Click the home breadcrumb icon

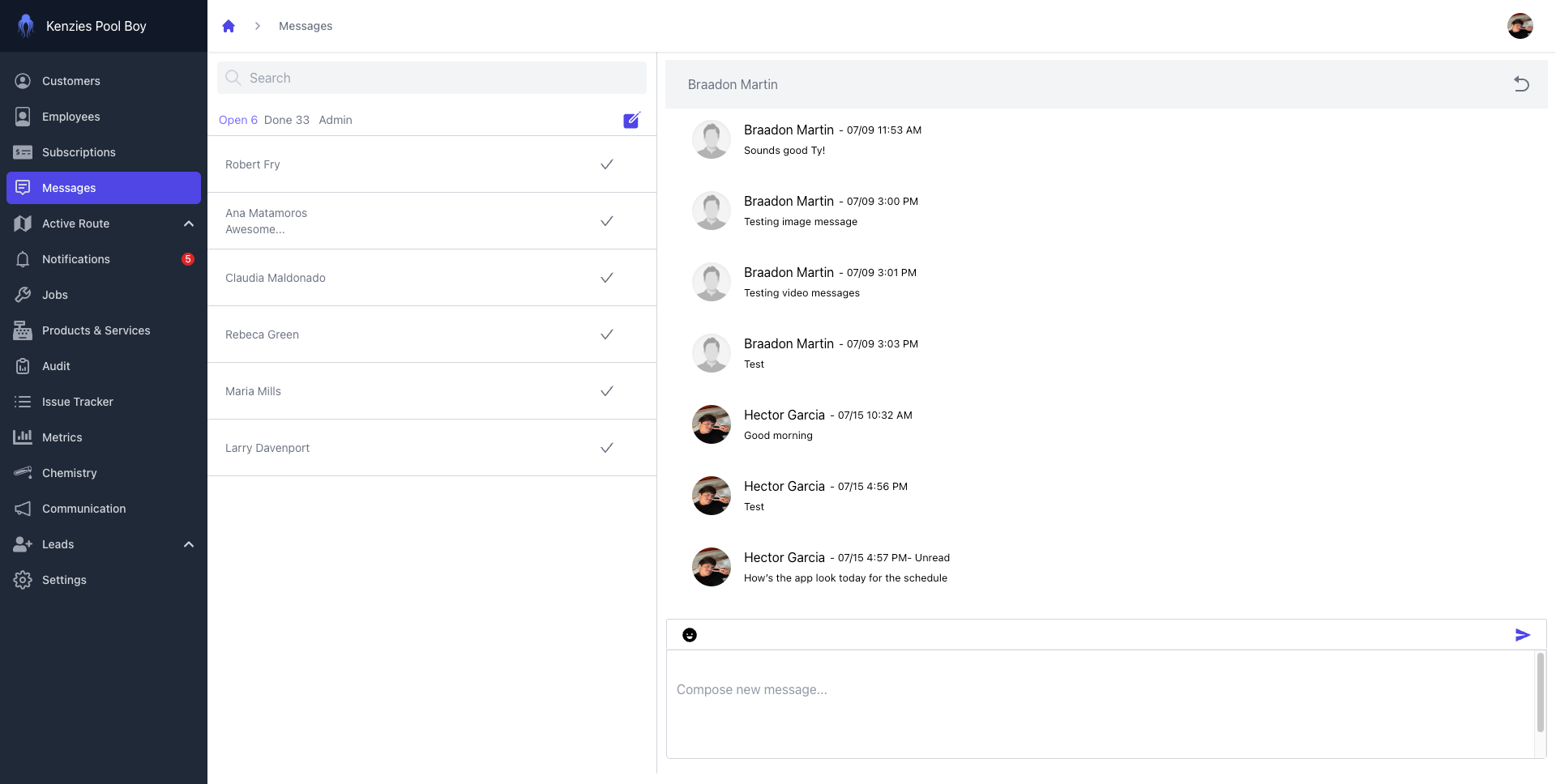(x=229, y=26)
